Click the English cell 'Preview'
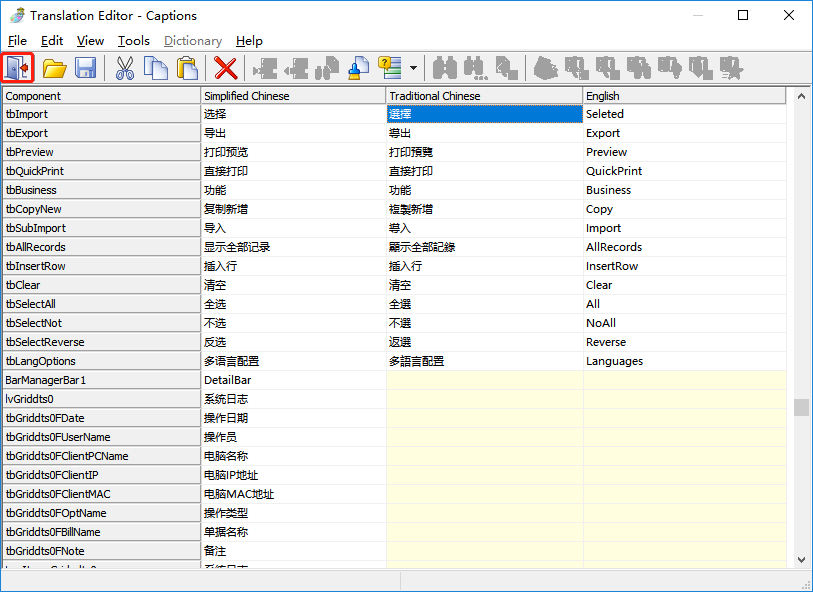This screenshot has height=592, width=813. click(x=684, y=152)
